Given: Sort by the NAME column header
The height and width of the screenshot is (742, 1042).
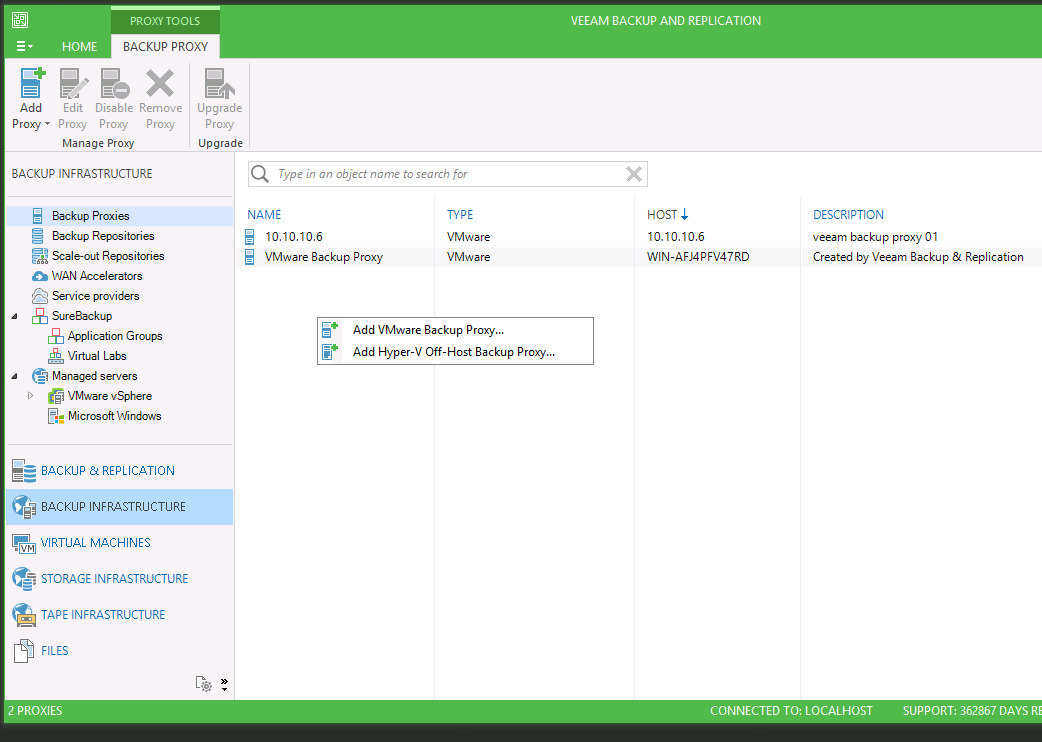Looking at the screenshot, I should pos(264,215).
